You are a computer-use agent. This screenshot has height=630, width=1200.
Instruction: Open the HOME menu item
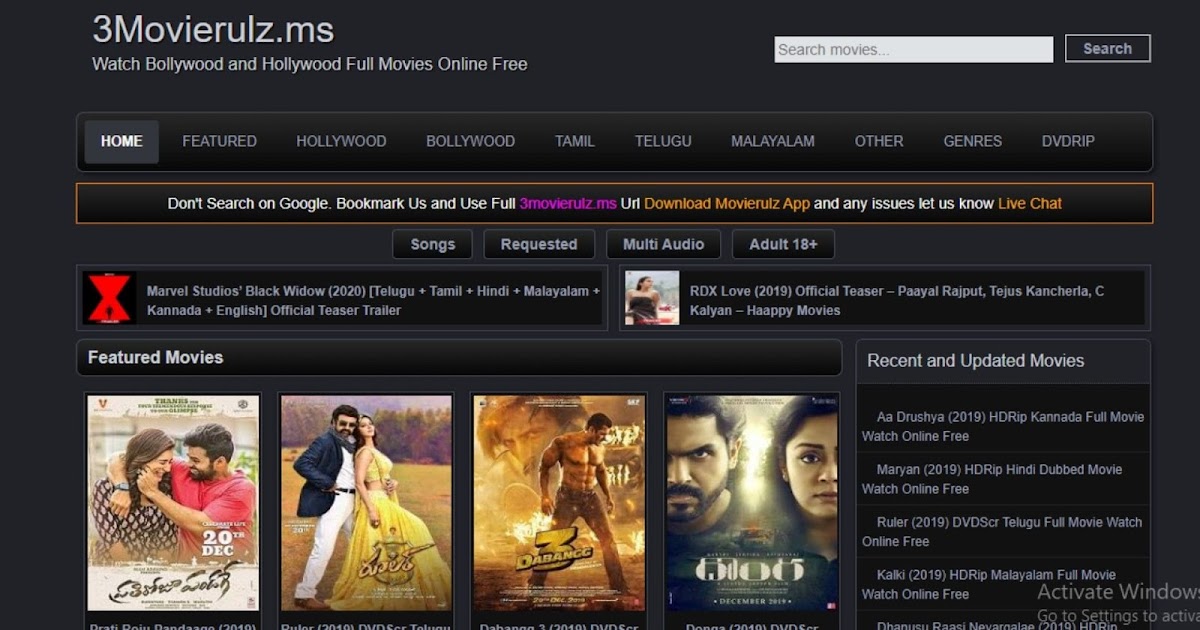point(121,141)
